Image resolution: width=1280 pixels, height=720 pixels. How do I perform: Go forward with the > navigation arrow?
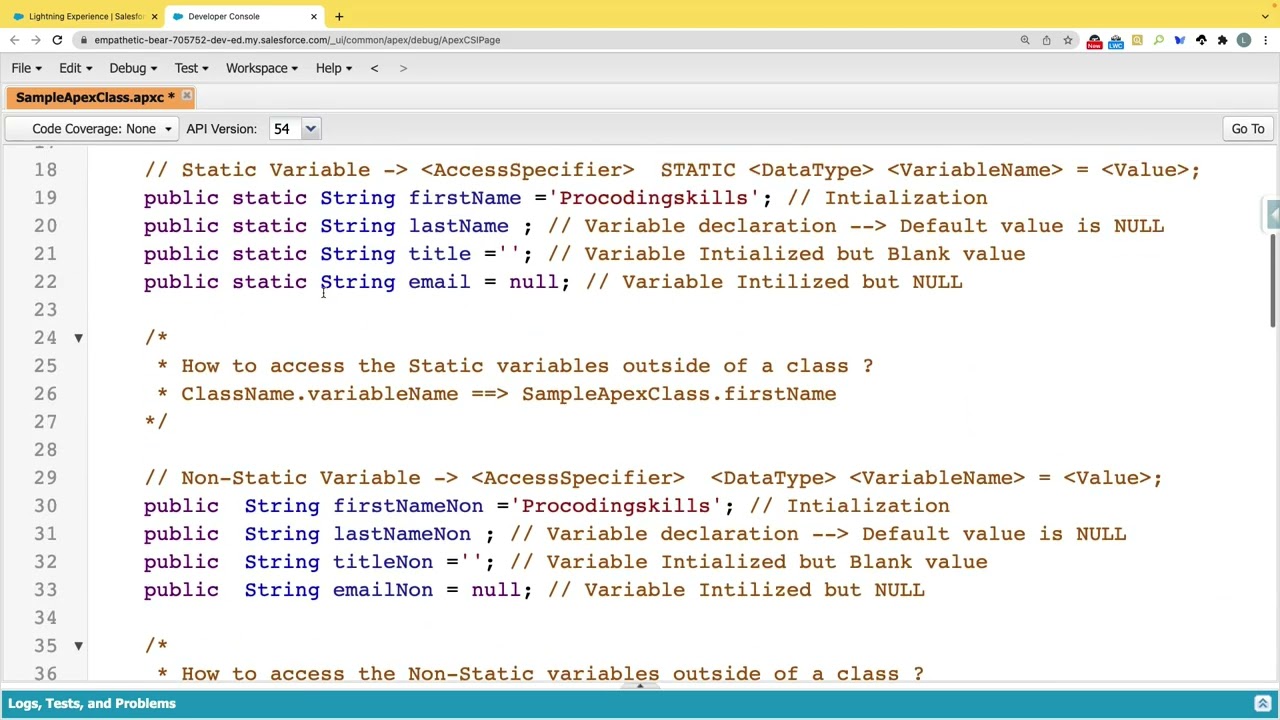tap(403, 68)
